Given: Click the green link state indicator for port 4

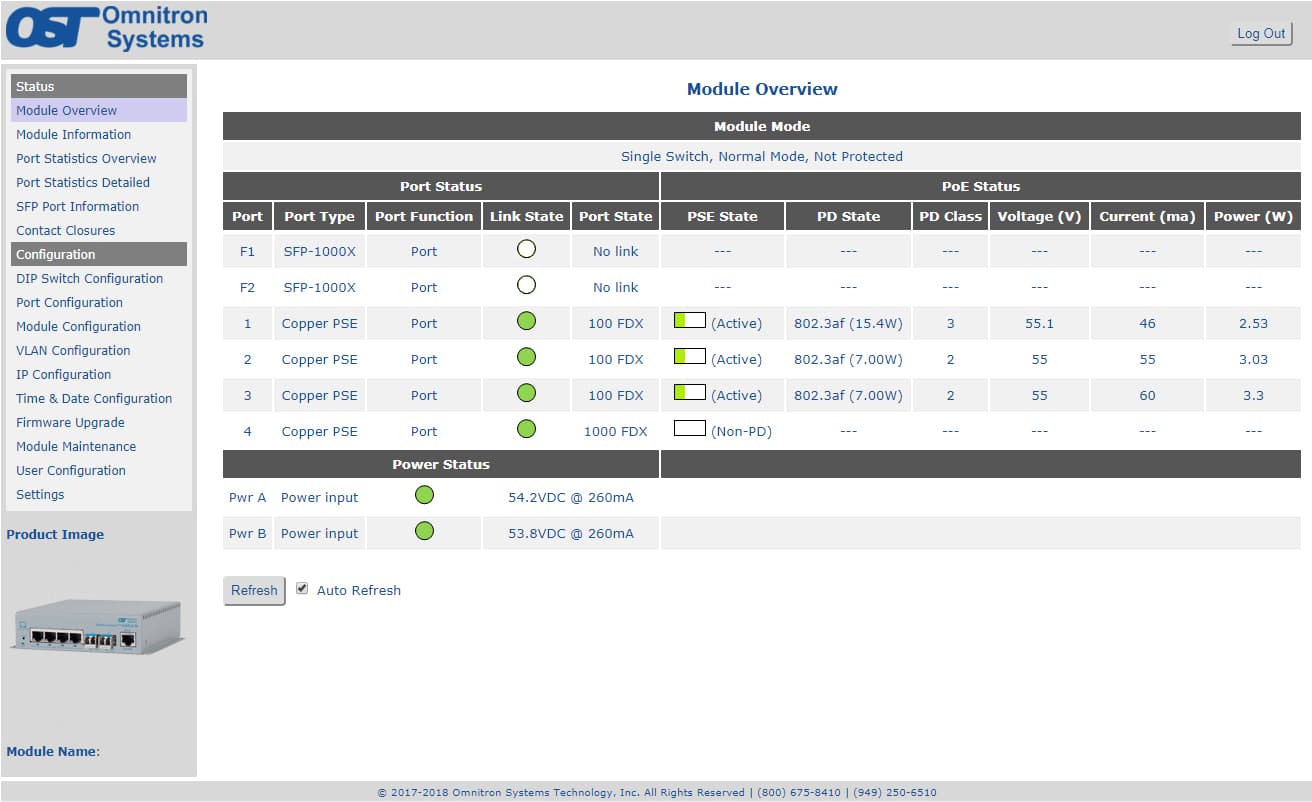Looking at the screenshot, I should tap(526, 430).
